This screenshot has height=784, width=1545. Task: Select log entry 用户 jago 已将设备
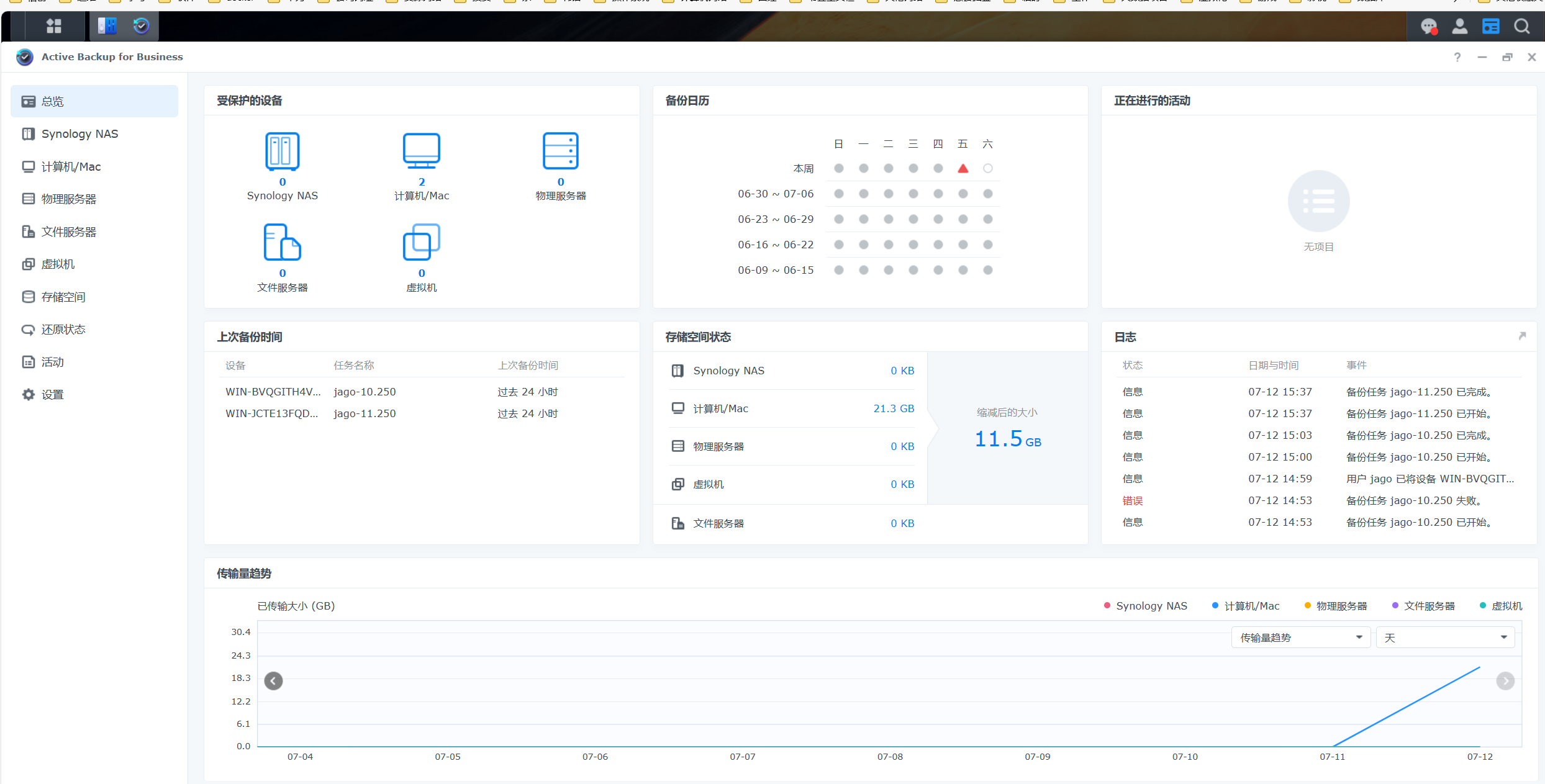(1318, 479)
